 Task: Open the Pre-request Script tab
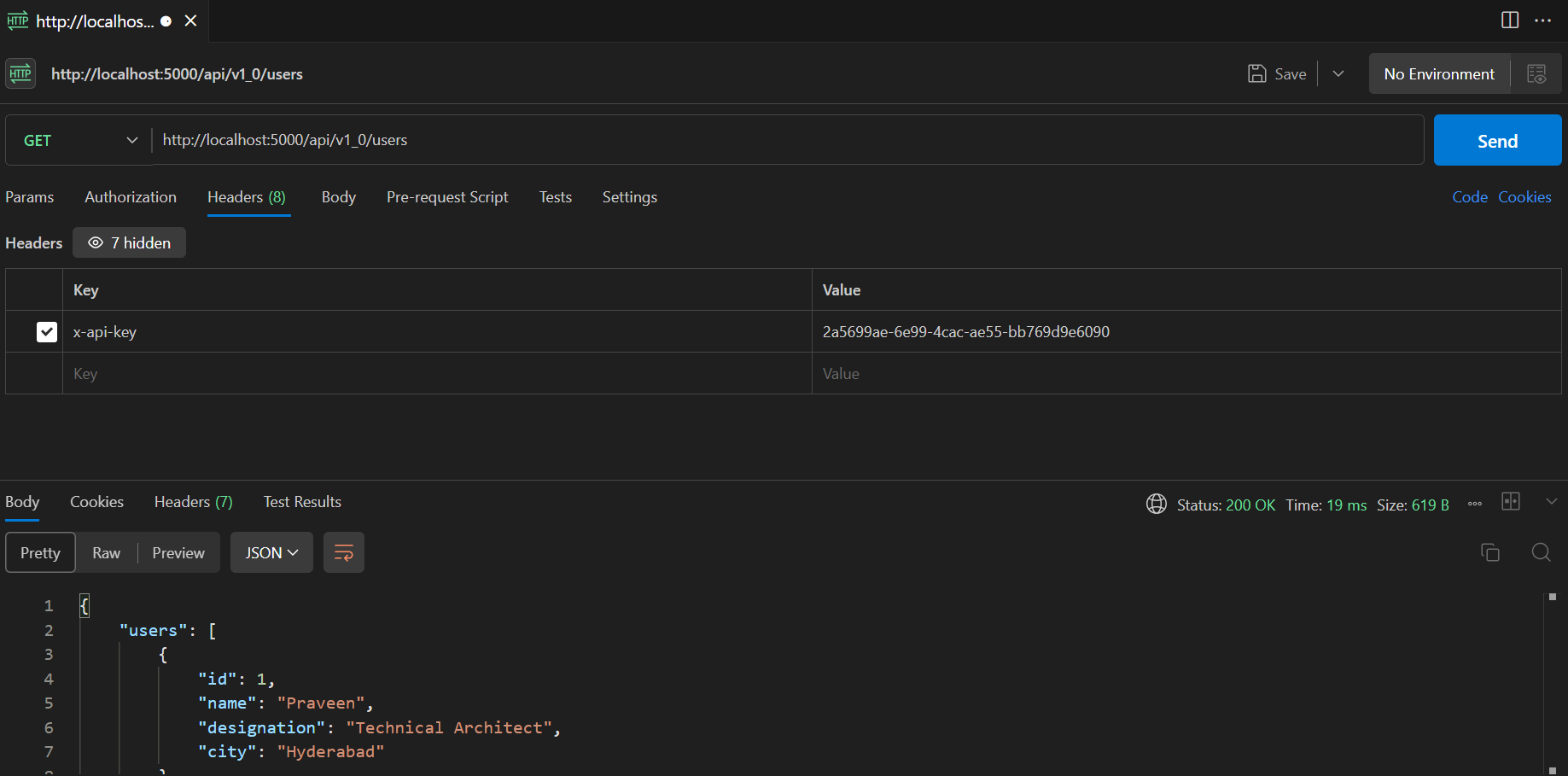(447, 197)
